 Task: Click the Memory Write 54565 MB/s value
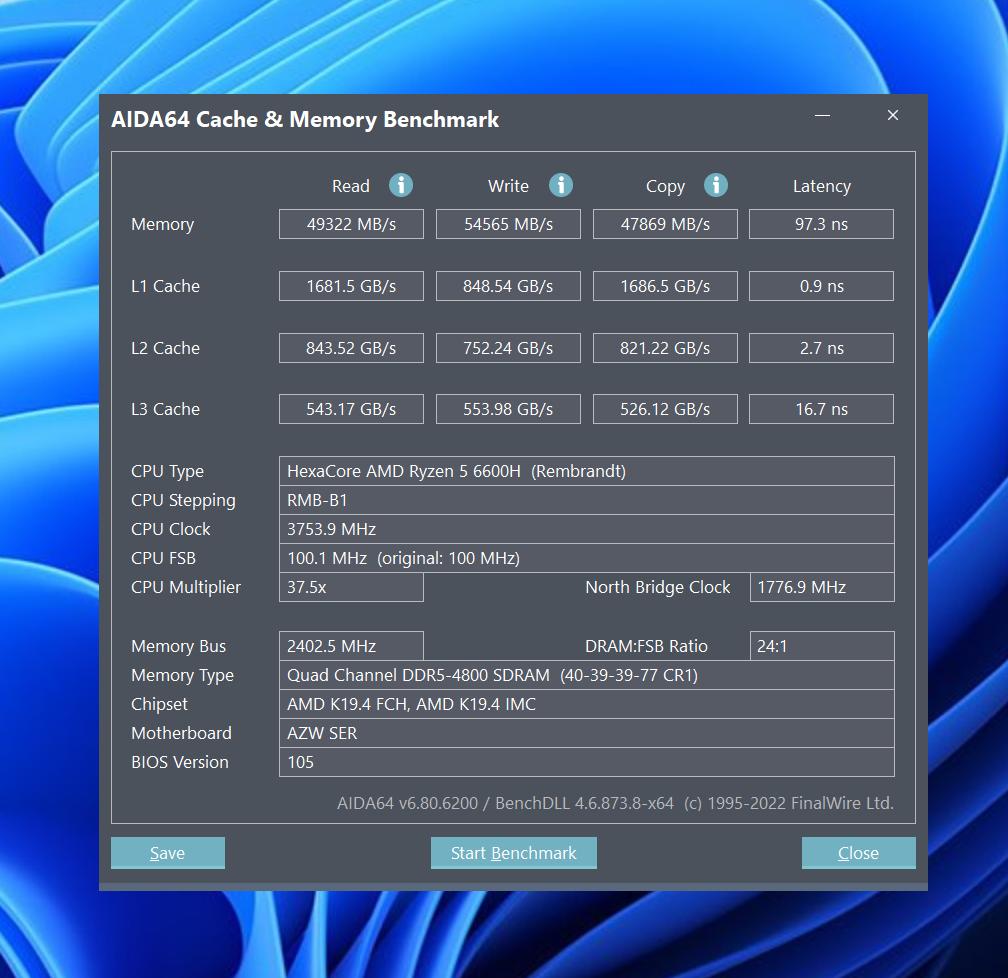tap(508, 224)
